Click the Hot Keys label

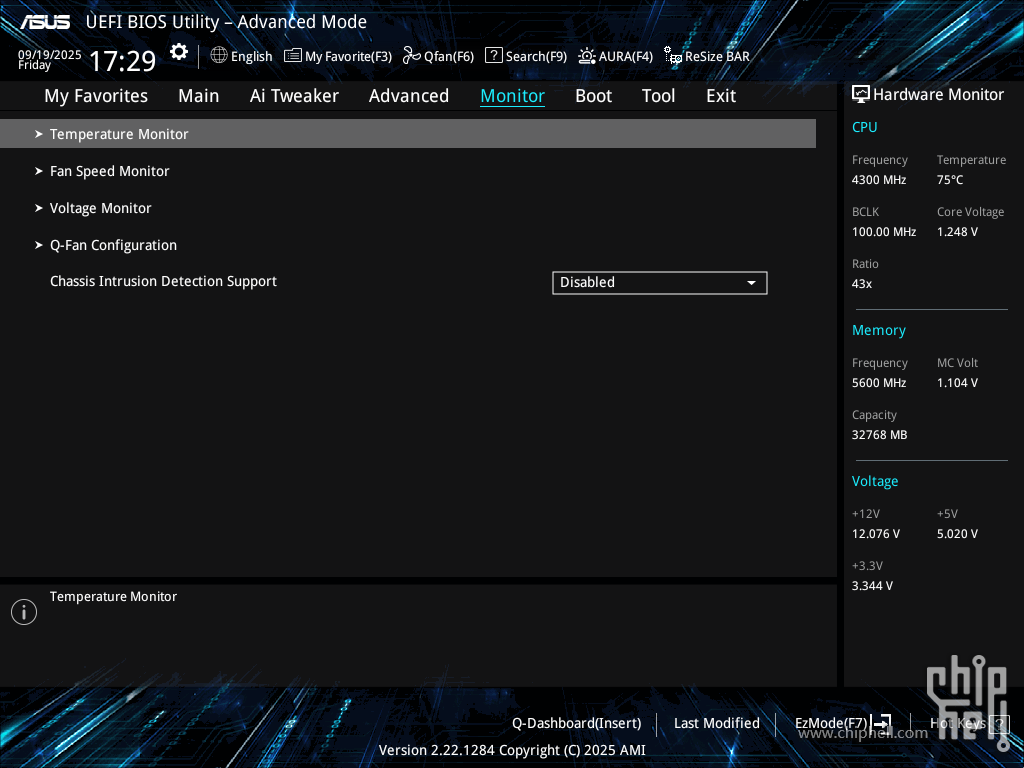click(957, 723)
